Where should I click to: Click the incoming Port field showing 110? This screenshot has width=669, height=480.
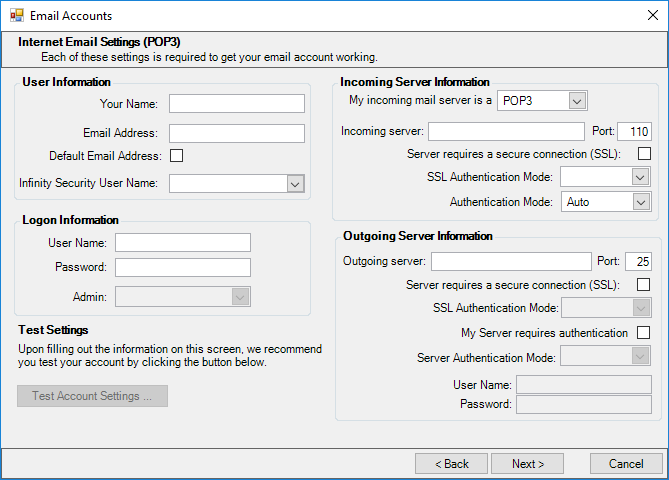coord(635,132)
